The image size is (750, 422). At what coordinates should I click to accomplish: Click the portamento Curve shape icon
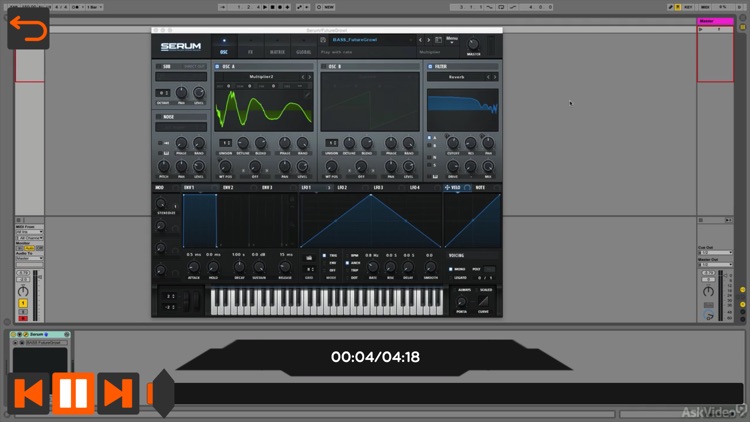483,301
